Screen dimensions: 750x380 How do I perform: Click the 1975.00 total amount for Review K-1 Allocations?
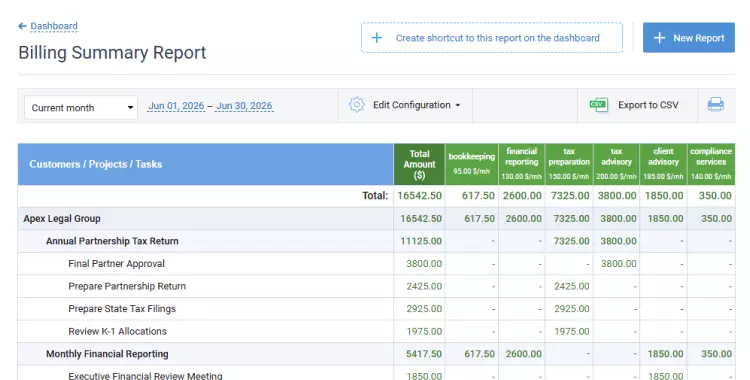[x=424, y=331]
